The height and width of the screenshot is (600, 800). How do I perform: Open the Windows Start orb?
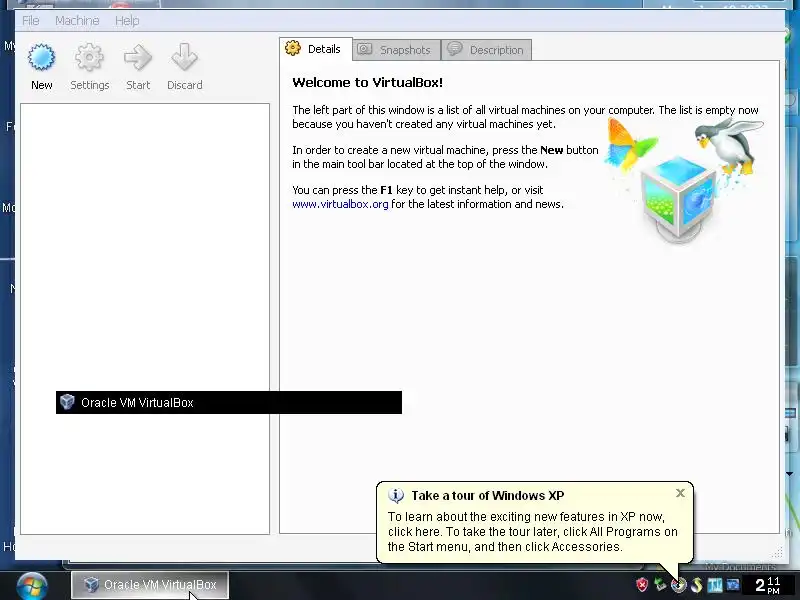(x=32, y=585)
